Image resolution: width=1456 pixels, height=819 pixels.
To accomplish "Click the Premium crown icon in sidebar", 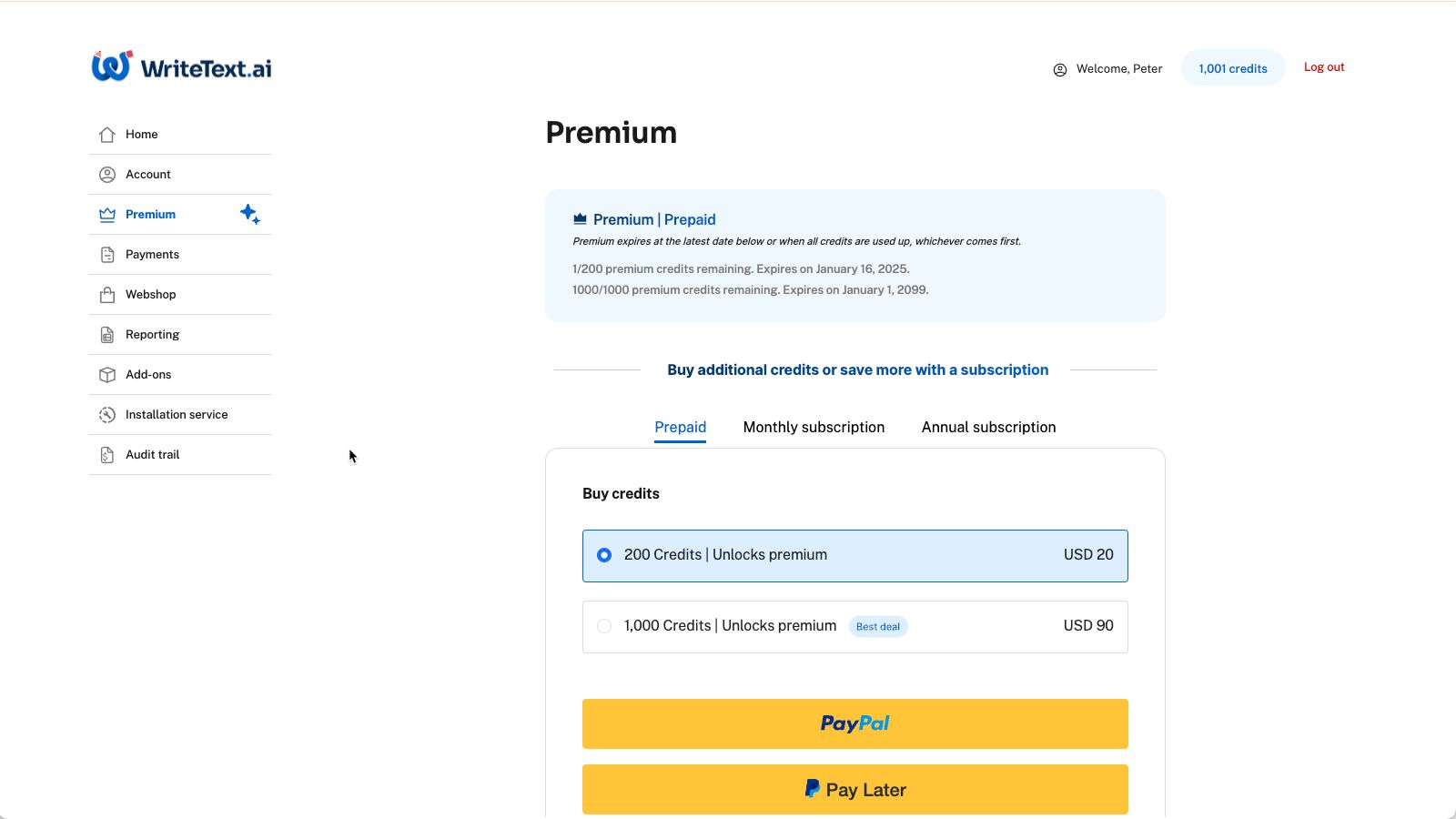I will pos(107,215).
